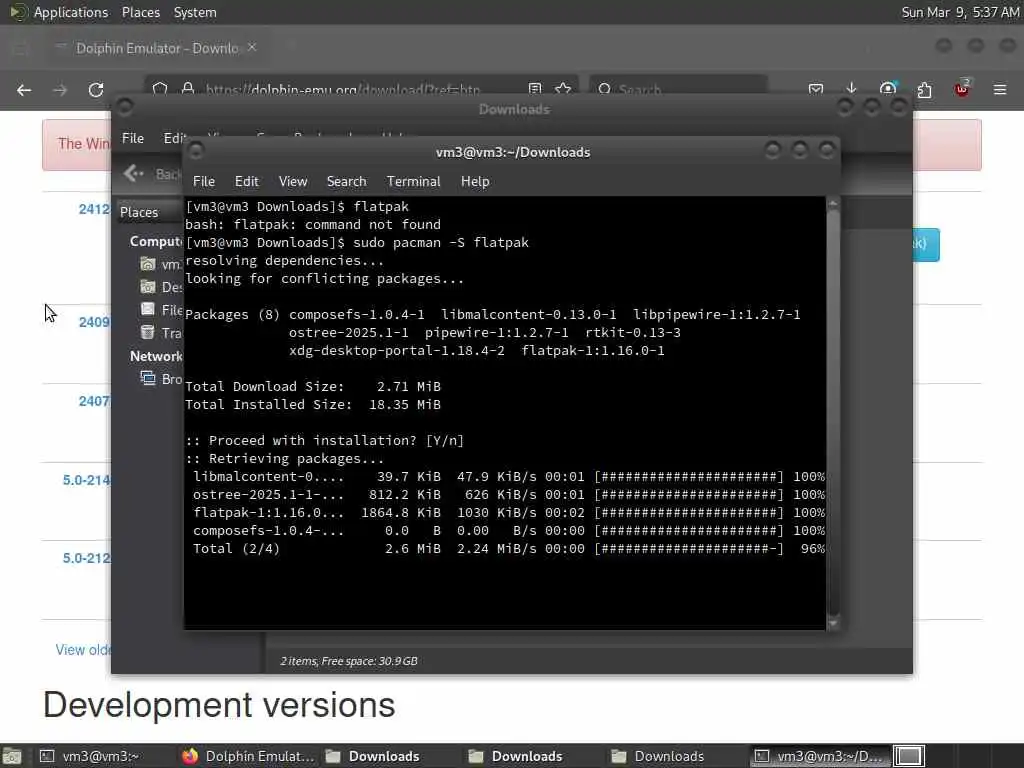Switch to vm3@vm3:~/Downloads terminal taskbar item
This screenshot has height=768, width=1024.
(x=818, y=756)
